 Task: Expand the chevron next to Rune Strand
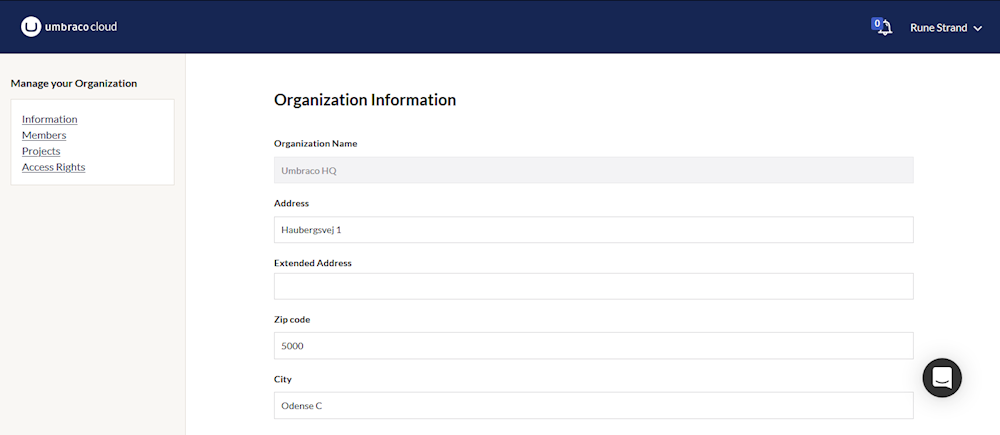point(977,28)
